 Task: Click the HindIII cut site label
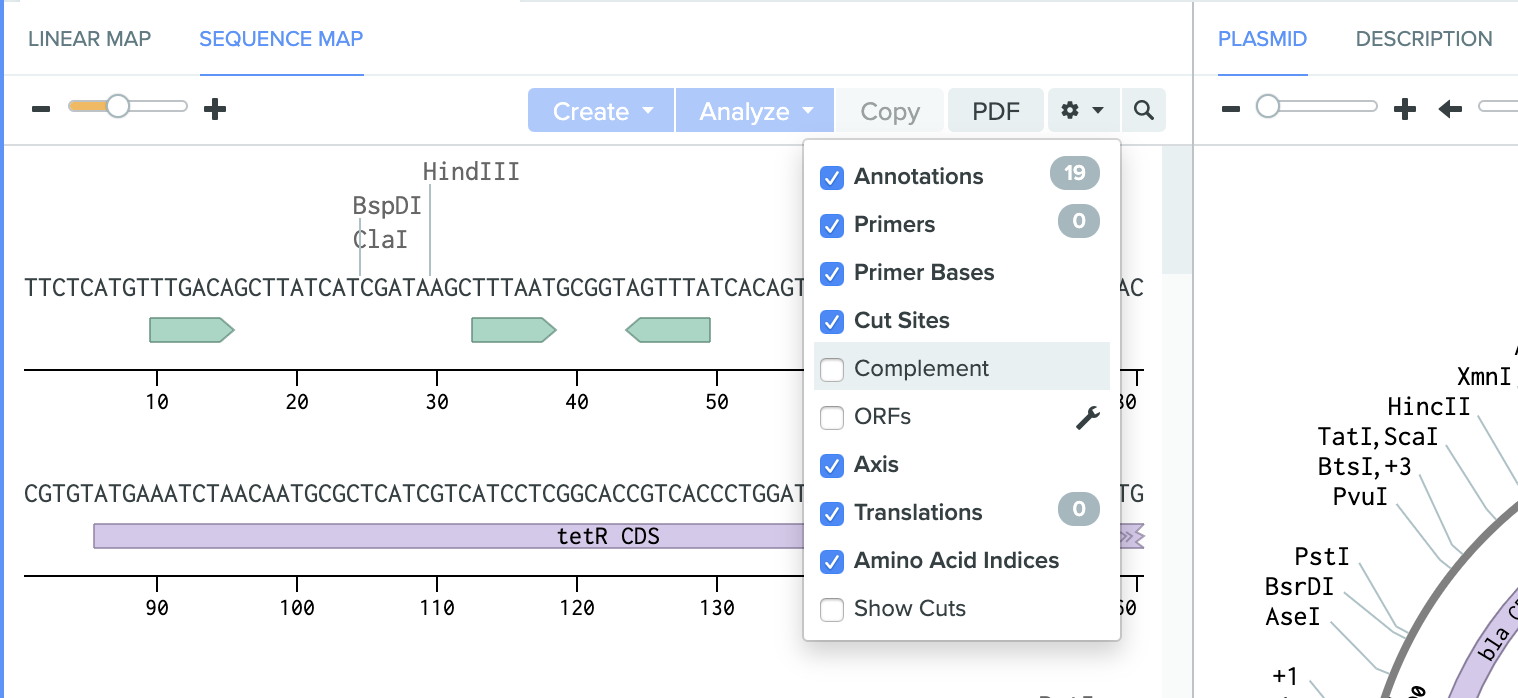tap(471, 172)
